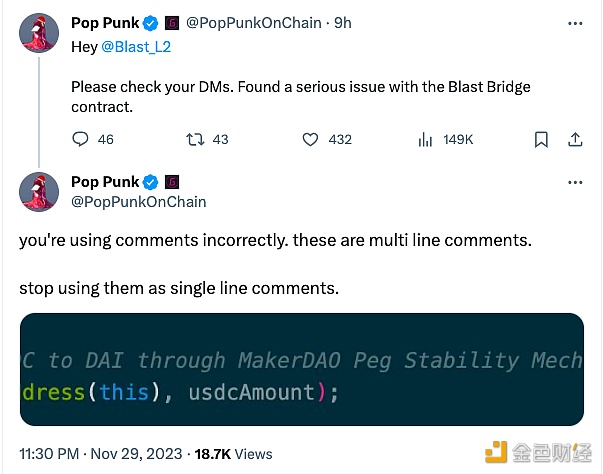Click verified badge on first tweet
This screenshot has width=603, height=474.
(x=150, y=23)
